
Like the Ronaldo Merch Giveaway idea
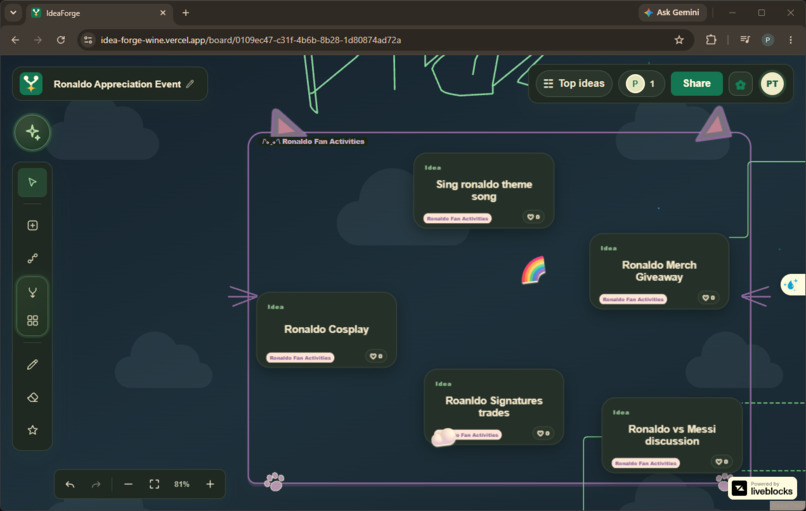[708, 298]
